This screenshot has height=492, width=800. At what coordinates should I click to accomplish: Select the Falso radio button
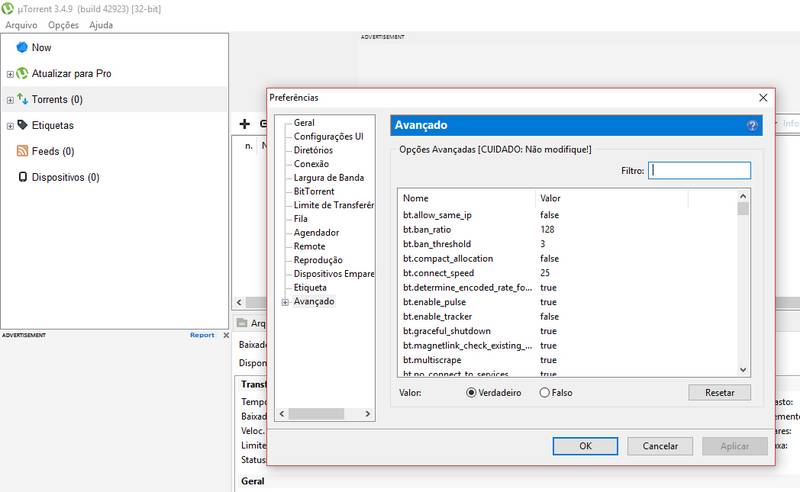click(544, 392)
